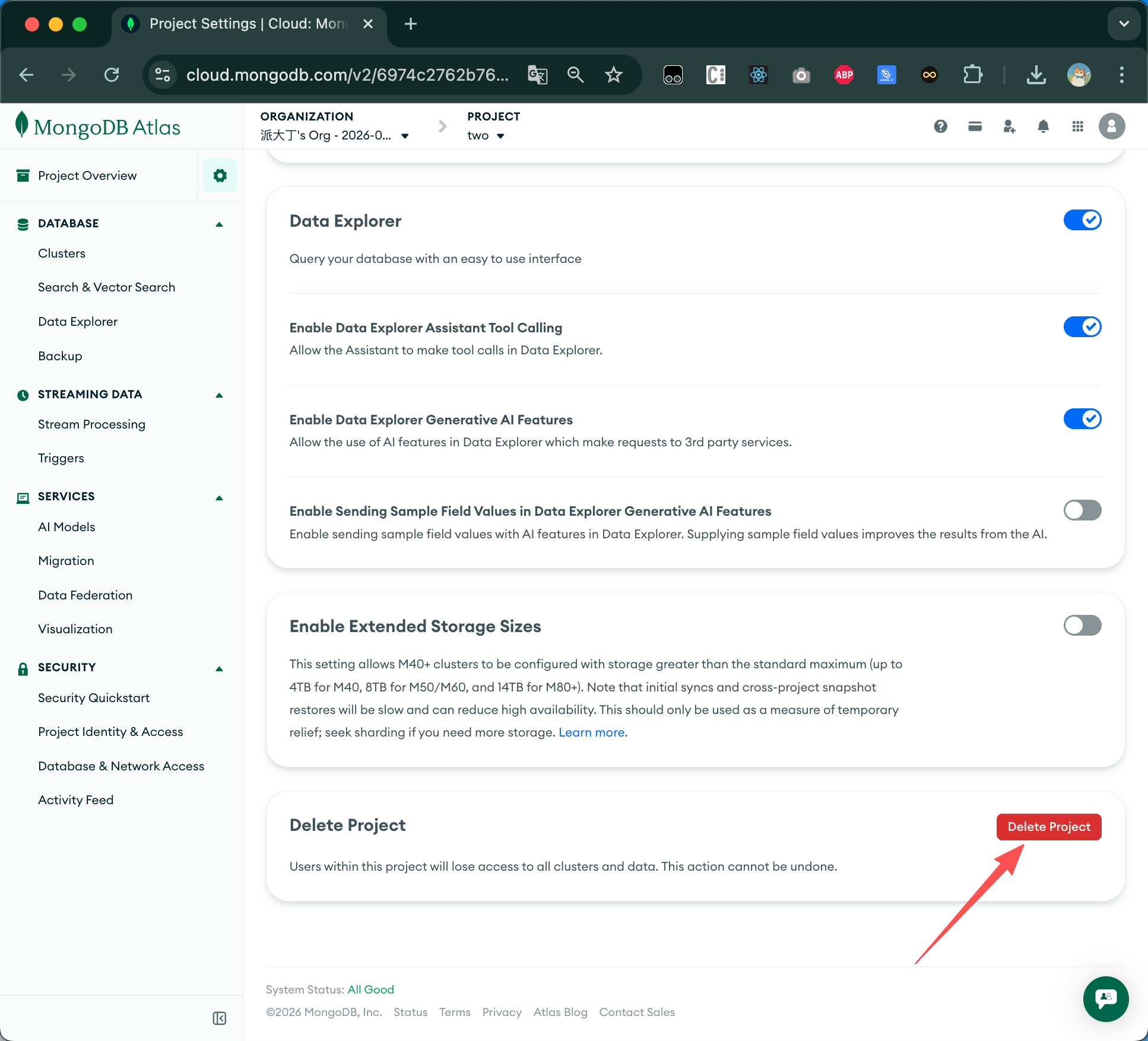Turn on Sending Sample Field Values toggle
The image size is (1148, 1041).
point(1082,510)
